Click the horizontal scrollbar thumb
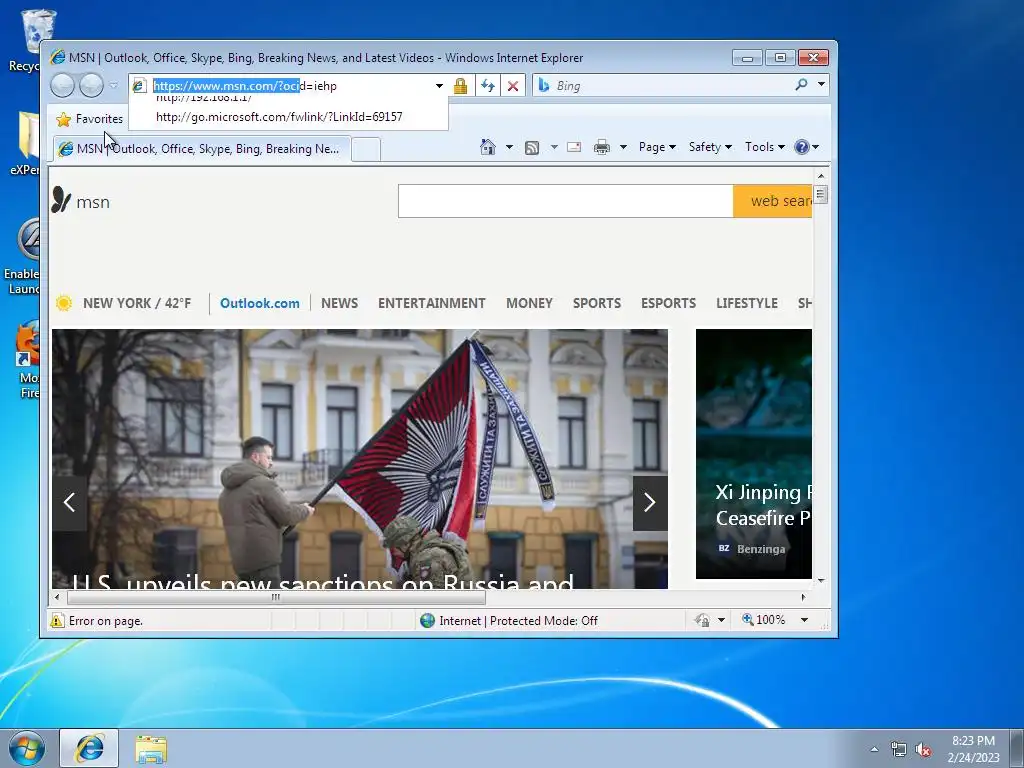The height and width of the screenshot is (768, 1024). click(x=276, y=597)
